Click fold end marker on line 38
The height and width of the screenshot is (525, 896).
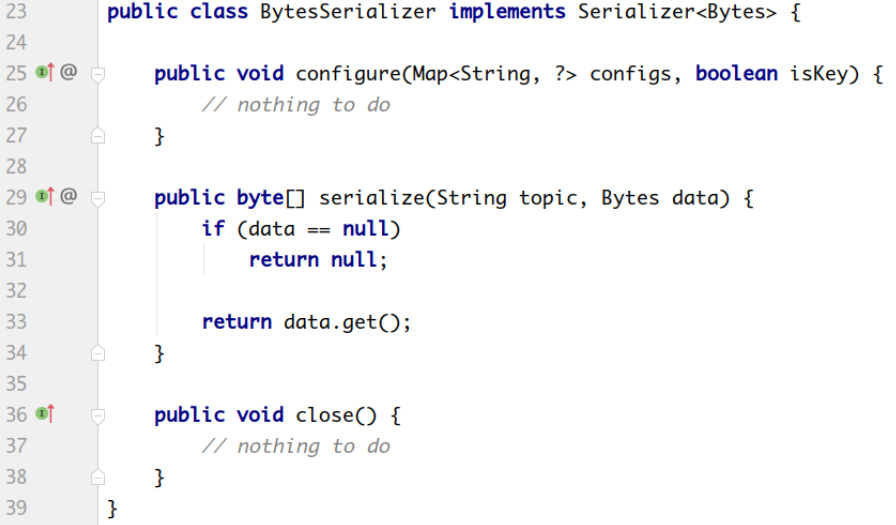(98, 477)
